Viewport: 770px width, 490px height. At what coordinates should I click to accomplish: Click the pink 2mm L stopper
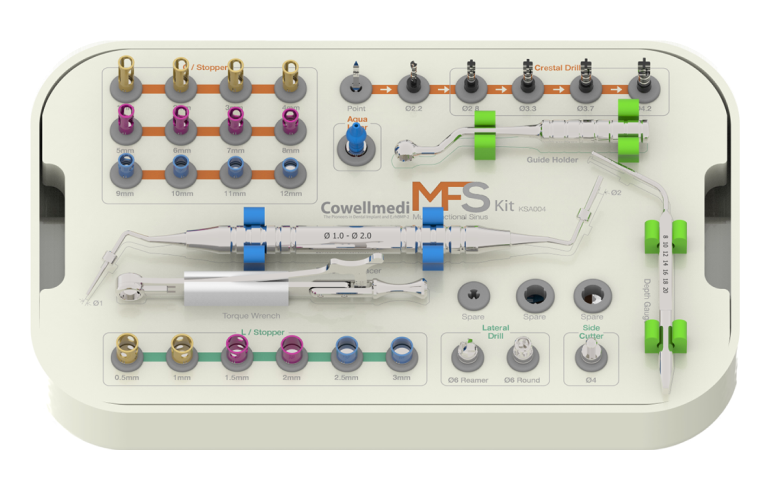291,350
